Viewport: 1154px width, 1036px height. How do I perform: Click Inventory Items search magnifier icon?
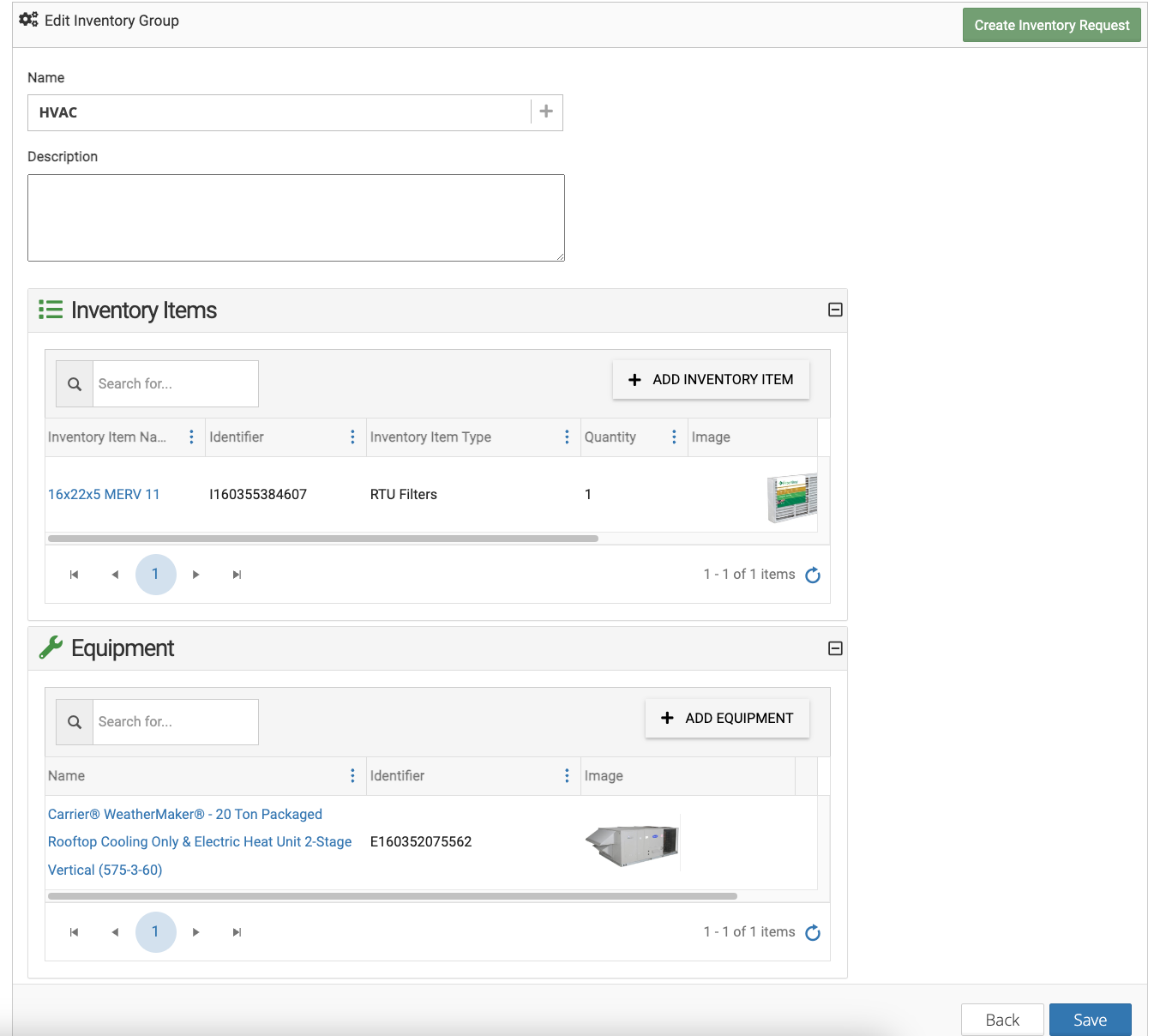[75, 384]
